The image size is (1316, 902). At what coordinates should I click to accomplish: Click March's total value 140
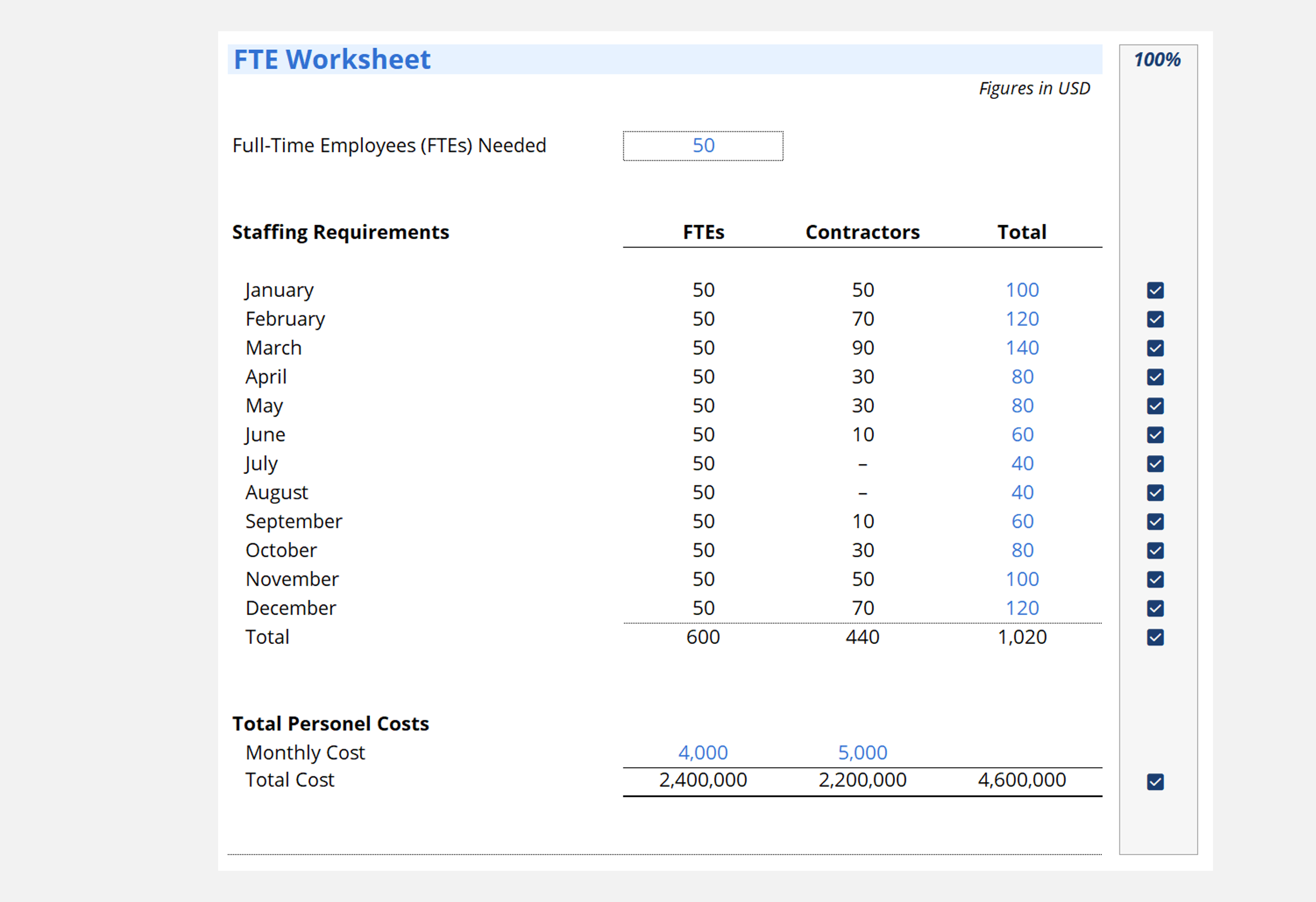pyautogui.click(x=1022, y=348)
